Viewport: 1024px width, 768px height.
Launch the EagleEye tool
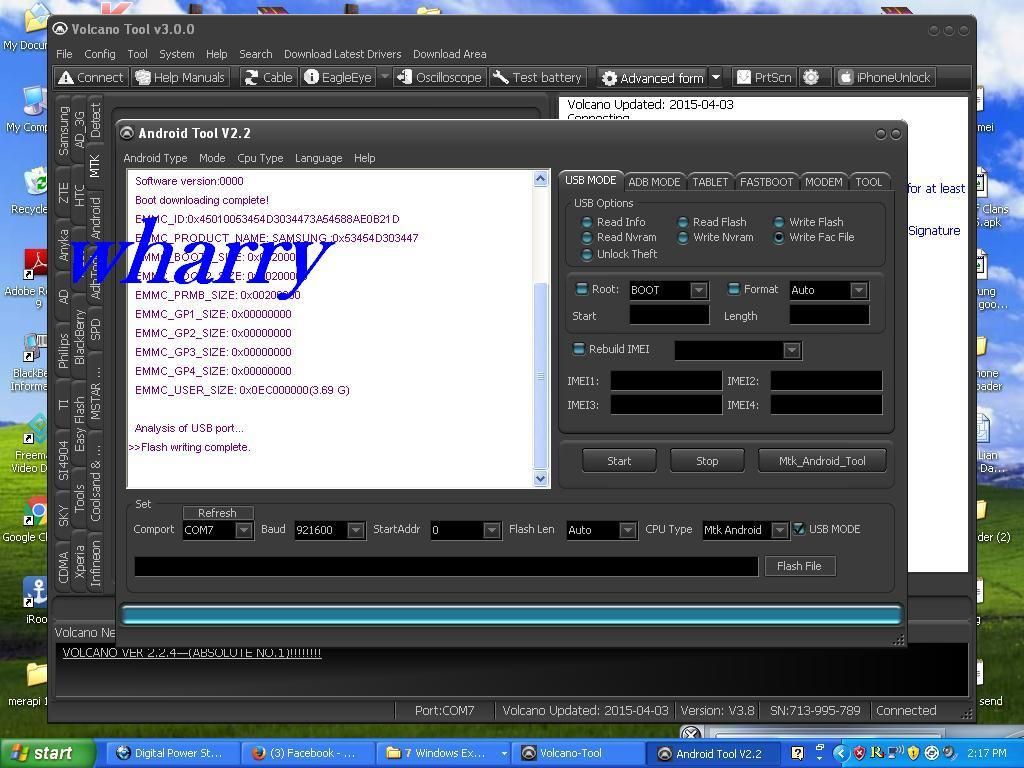(337, 77)
